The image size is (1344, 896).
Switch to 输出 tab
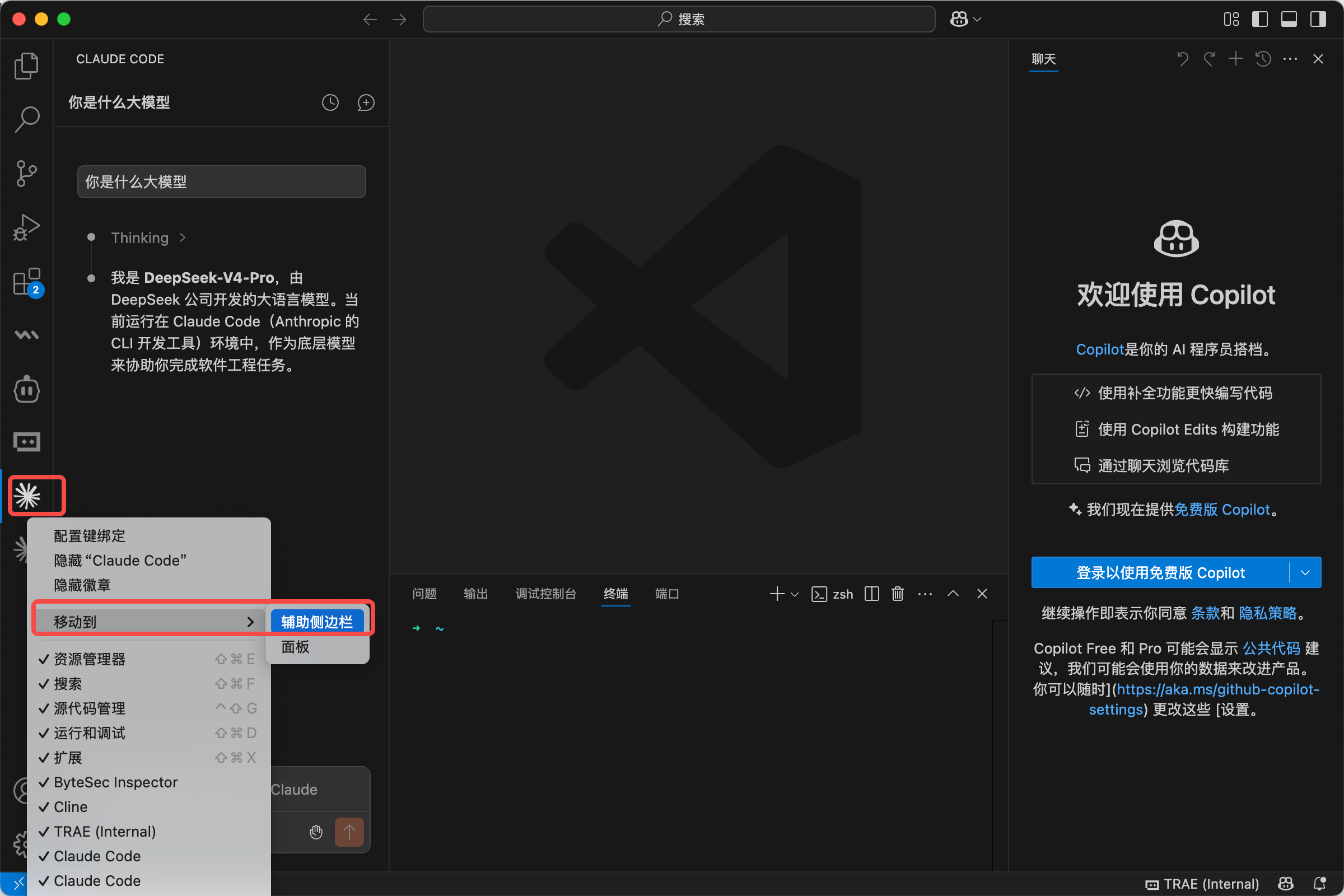point(475,594)
